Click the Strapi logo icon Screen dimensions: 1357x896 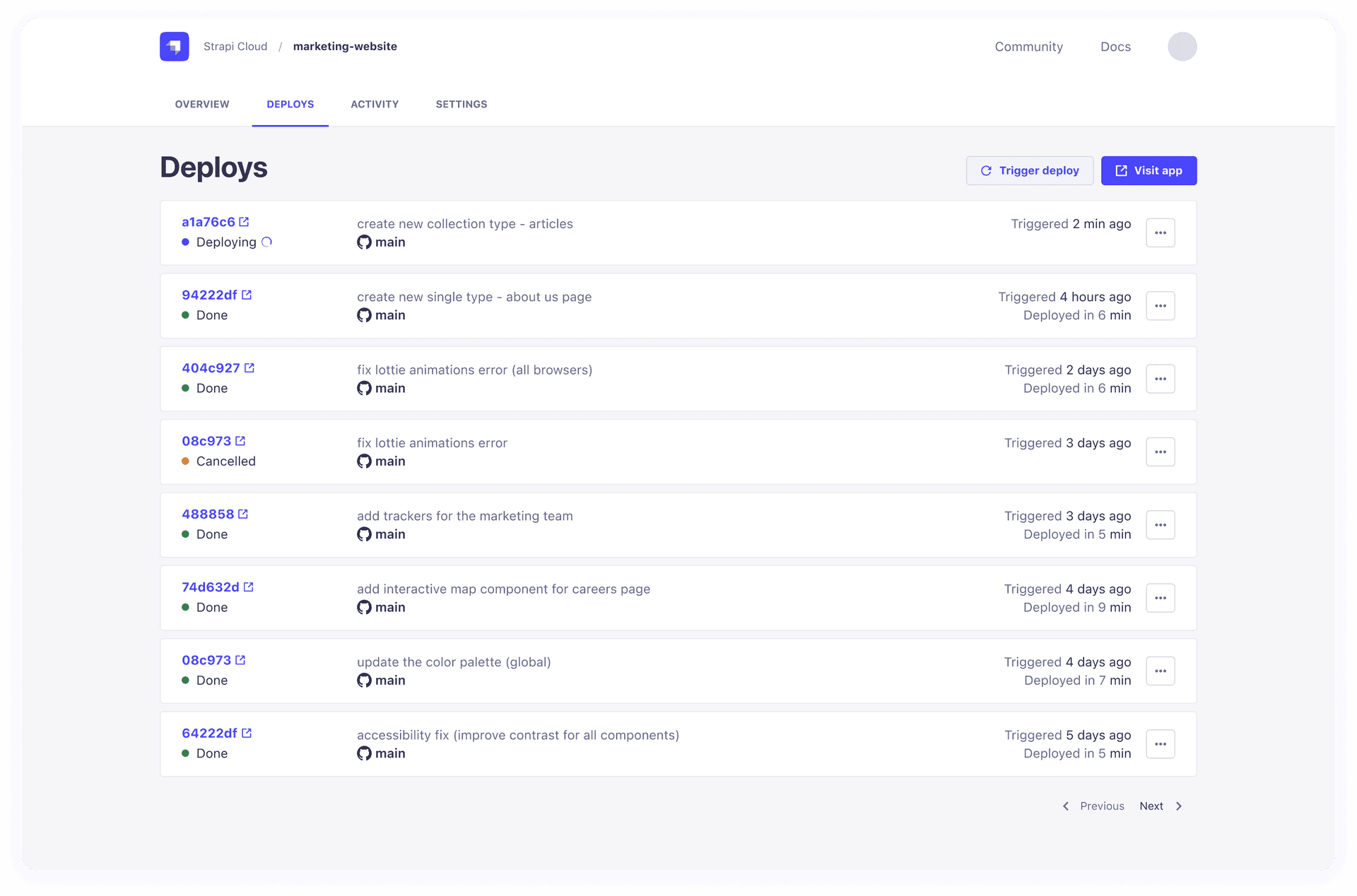pos(174,47)
